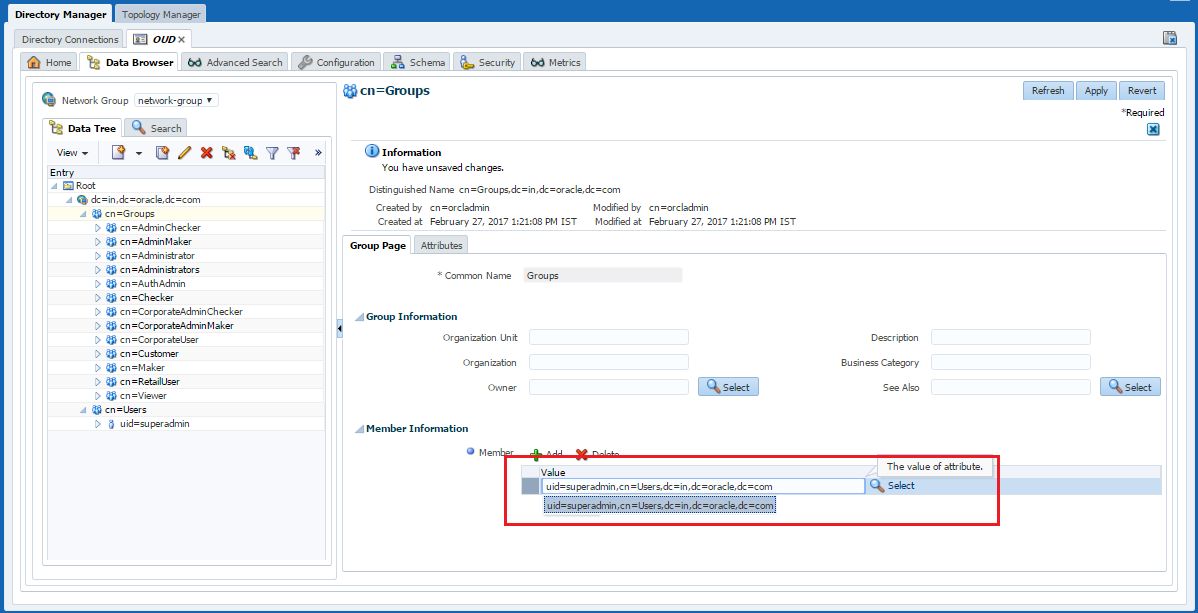This screenshot has height=613, width=1198.
Task: Click Select button next to Owner field
Action: click(728, 387)
